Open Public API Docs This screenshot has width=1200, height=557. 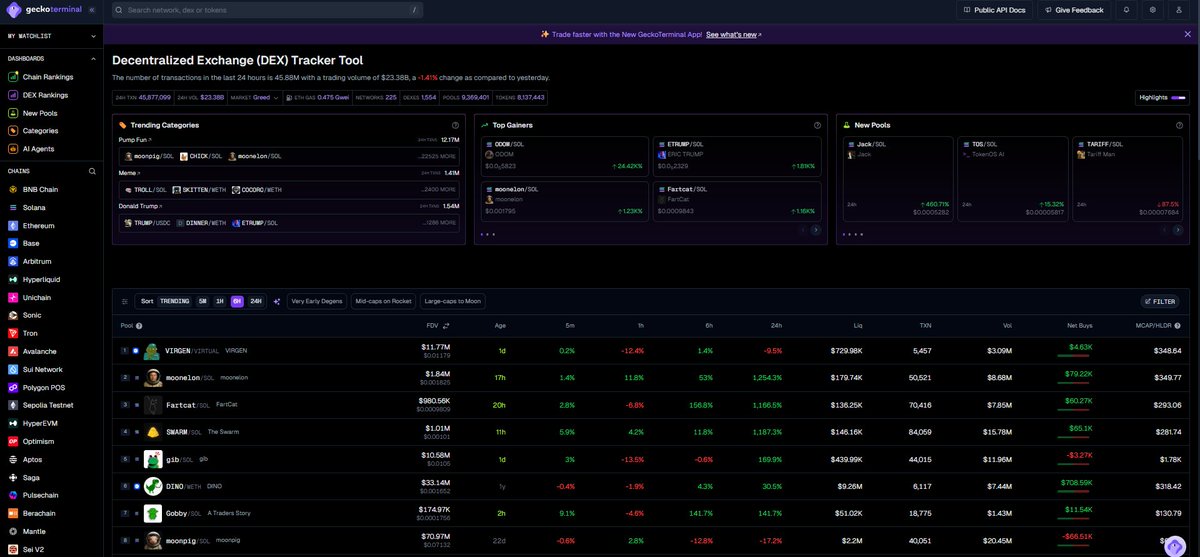tap(993, 10)
